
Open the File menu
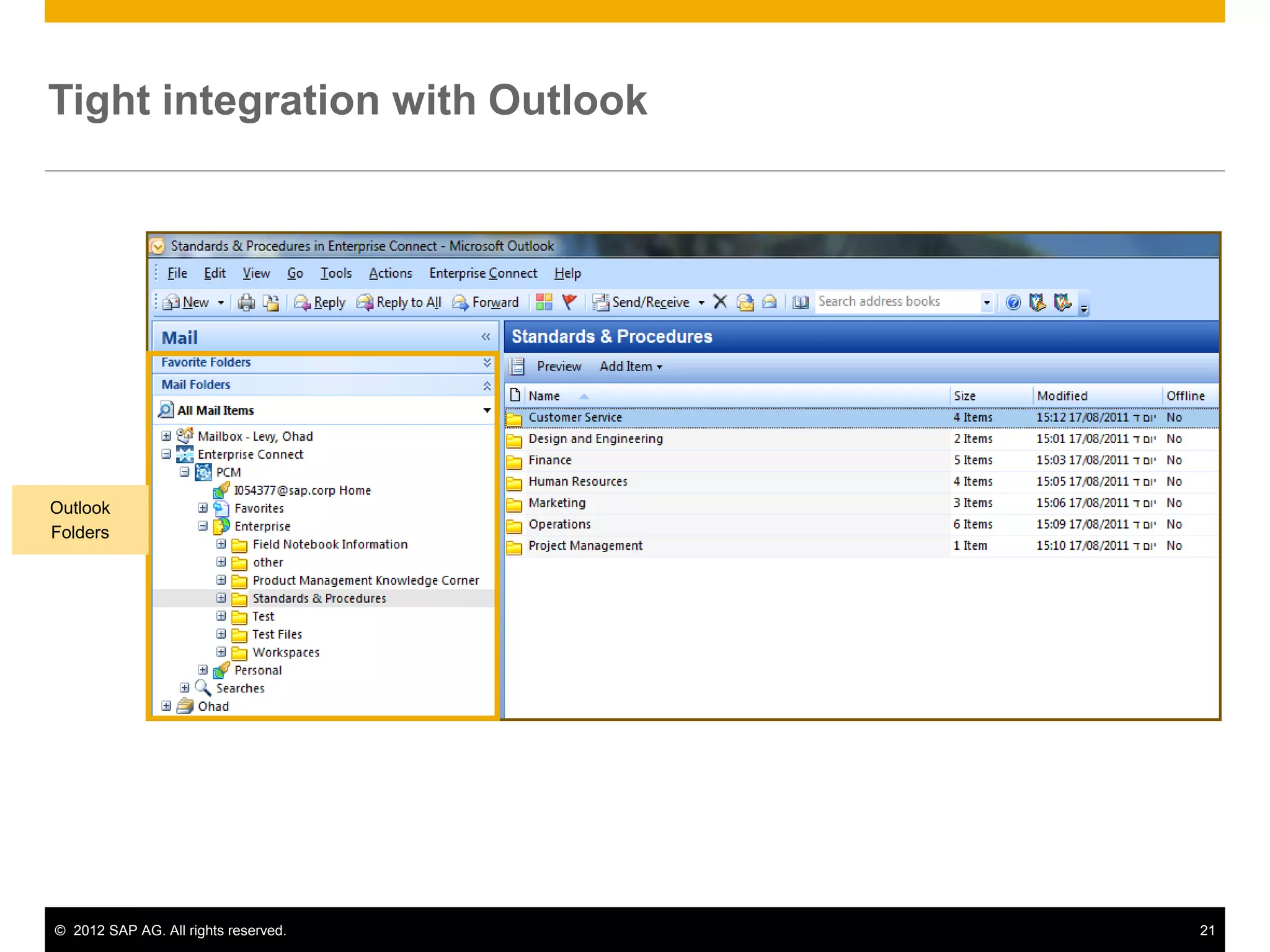(177, 273)
